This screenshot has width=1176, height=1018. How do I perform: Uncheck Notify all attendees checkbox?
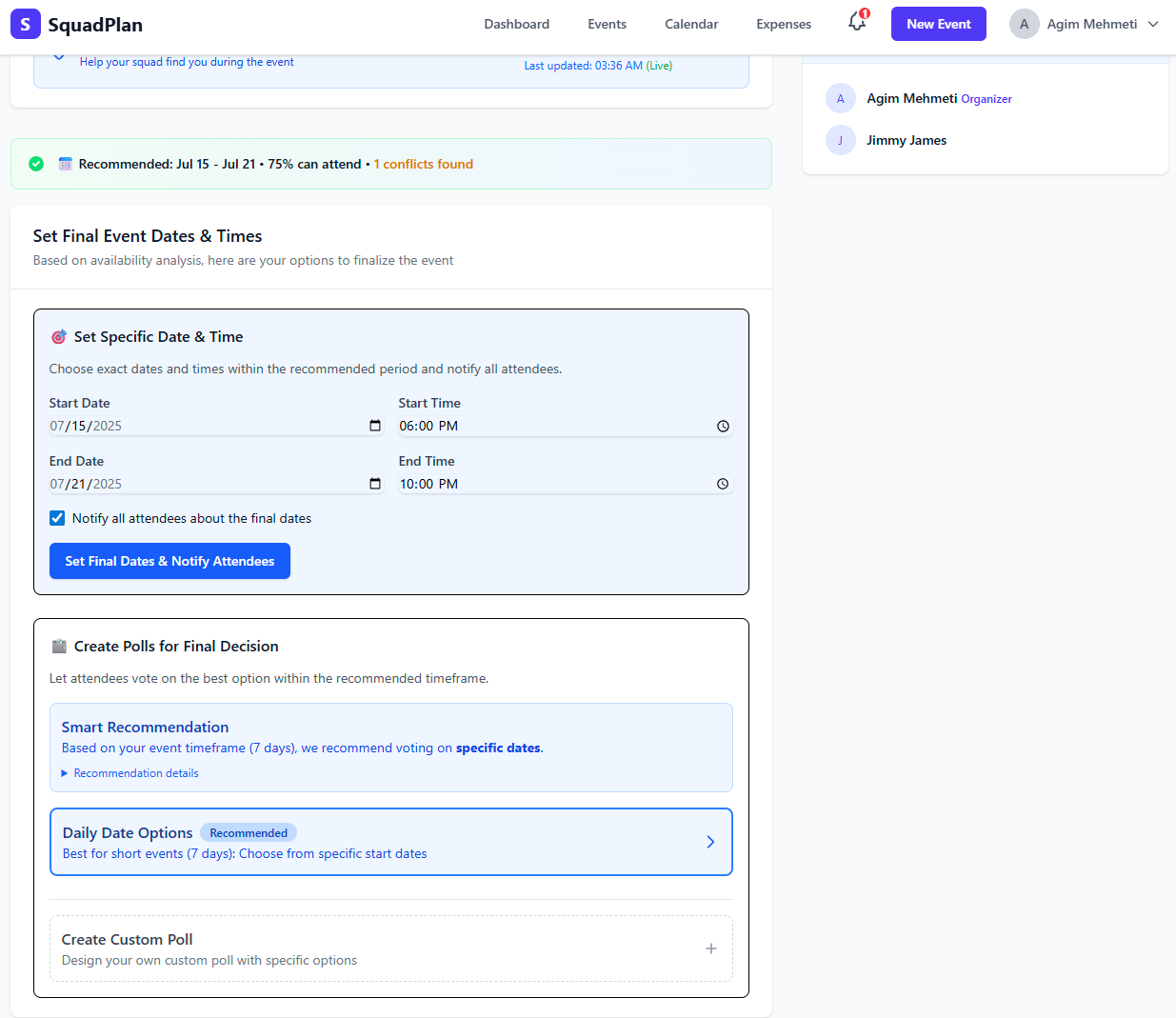click(x=57, y=518)
